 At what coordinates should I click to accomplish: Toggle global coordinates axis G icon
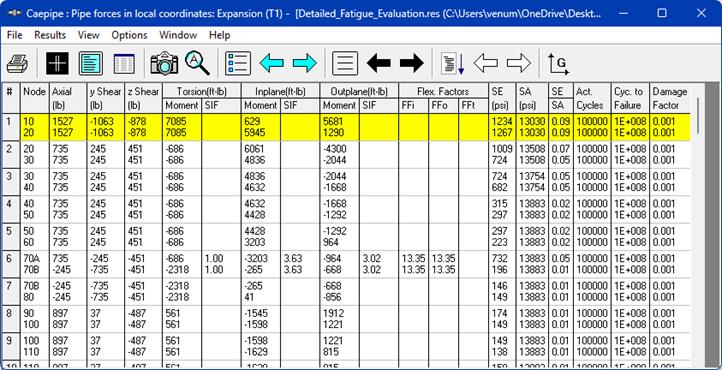click(x=558, y=64)
